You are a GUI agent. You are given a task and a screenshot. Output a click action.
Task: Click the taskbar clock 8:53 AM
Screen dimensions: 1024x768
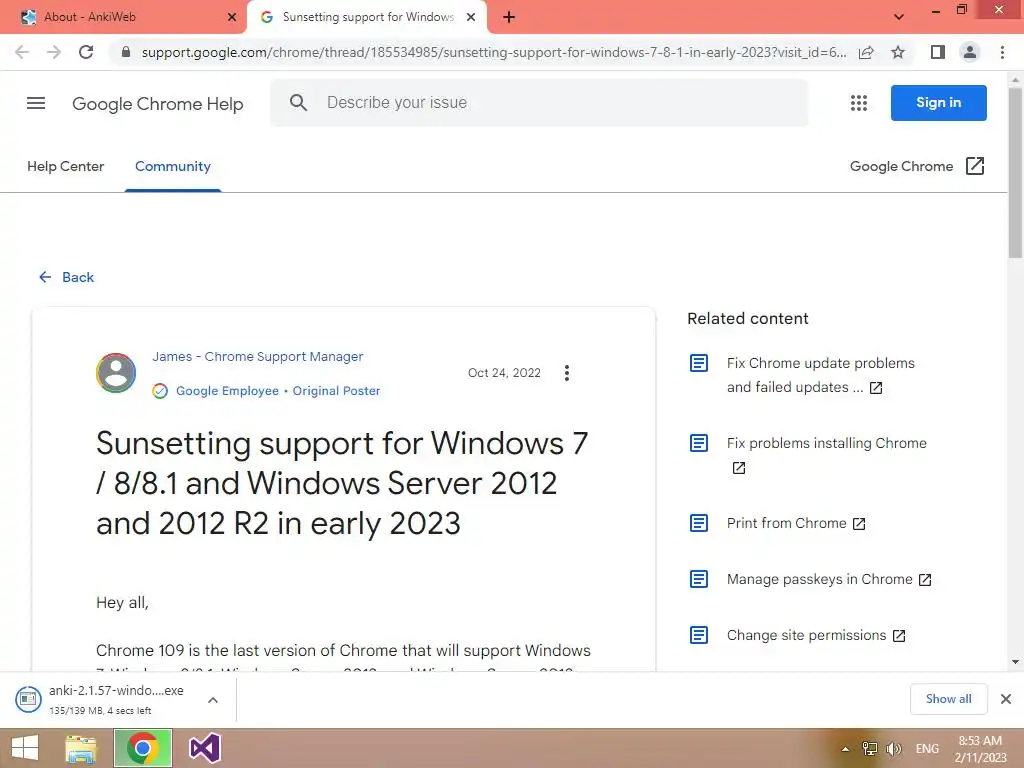pos(980,749)
